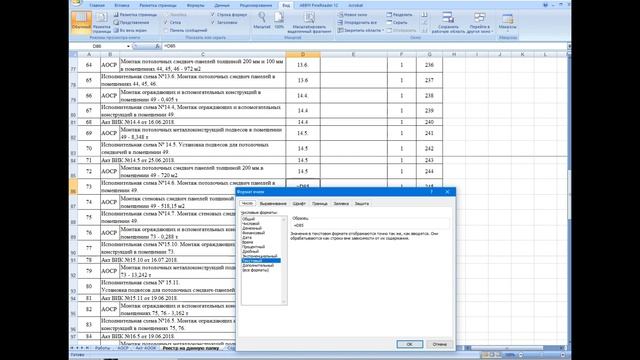This screenshot has height=360, width=640.
Task: Select Общий in number formats list
Action: 249,219
